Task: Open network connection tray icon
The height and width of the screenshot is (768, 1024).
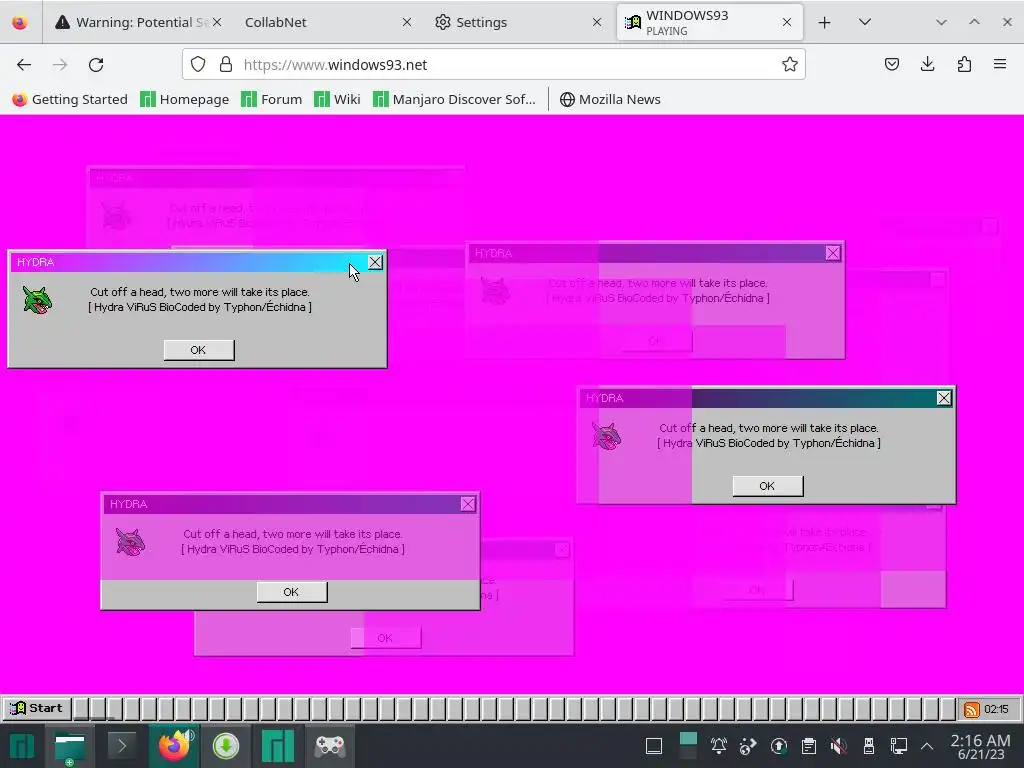Action: [x=899, y=746]
